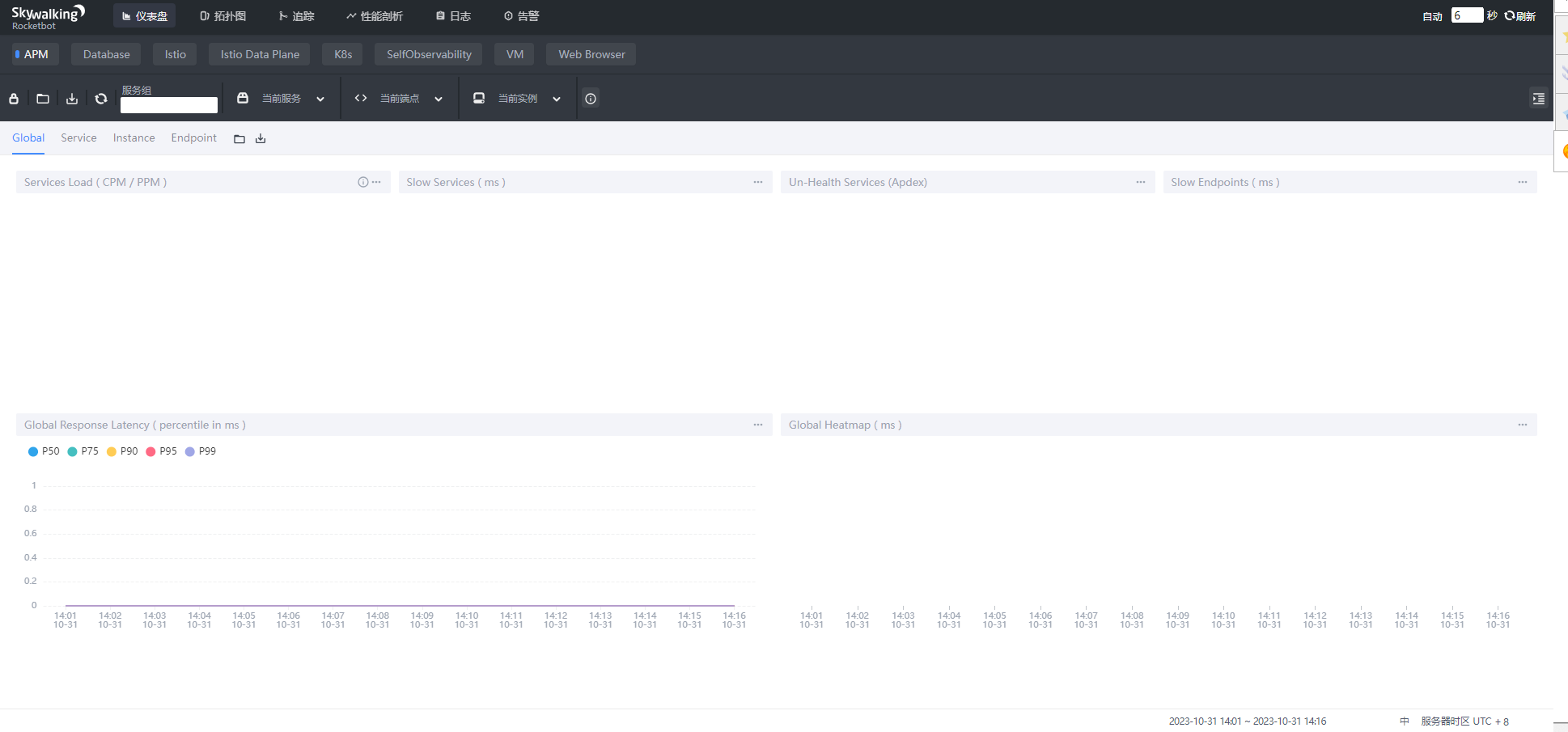1568x732 pixels.
Task: Click the download icon next to Endpoint tab
Action: tap(261, 139)
